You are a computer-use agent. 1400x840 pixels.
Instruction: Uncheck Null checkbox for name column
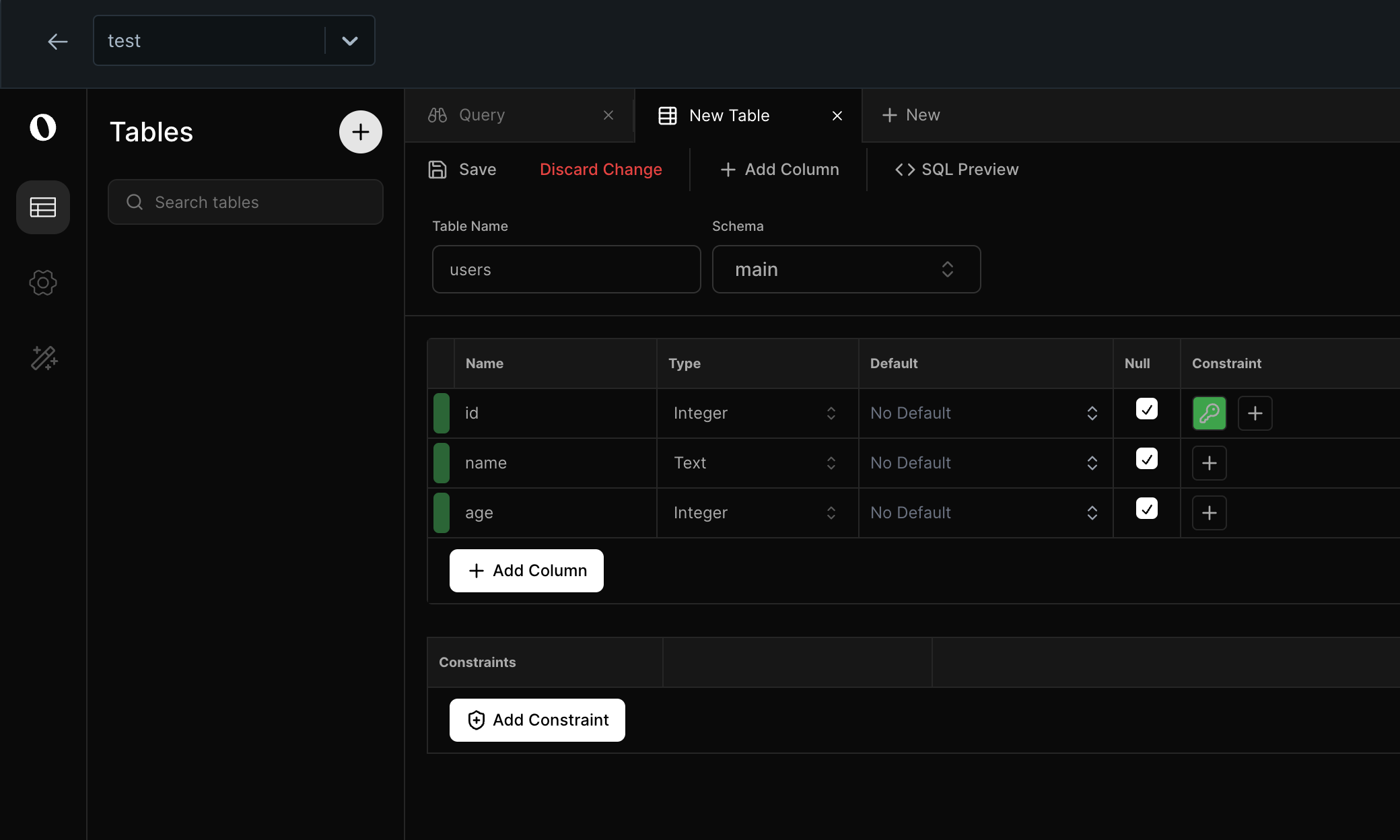(x=1146, y=459)
